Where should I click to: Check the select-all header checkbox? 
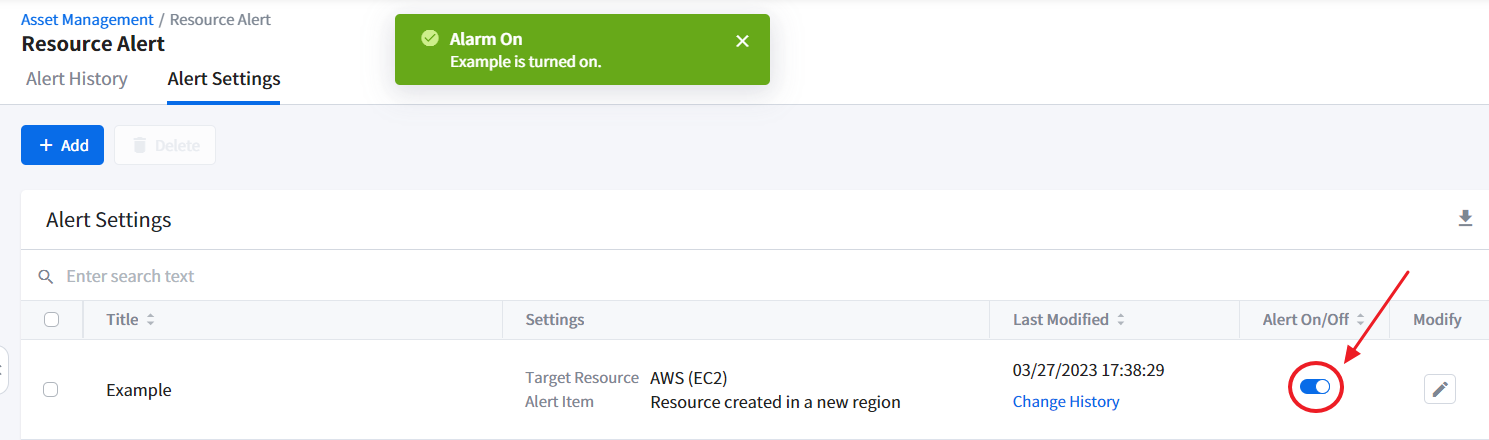click(x=52, y=320)
